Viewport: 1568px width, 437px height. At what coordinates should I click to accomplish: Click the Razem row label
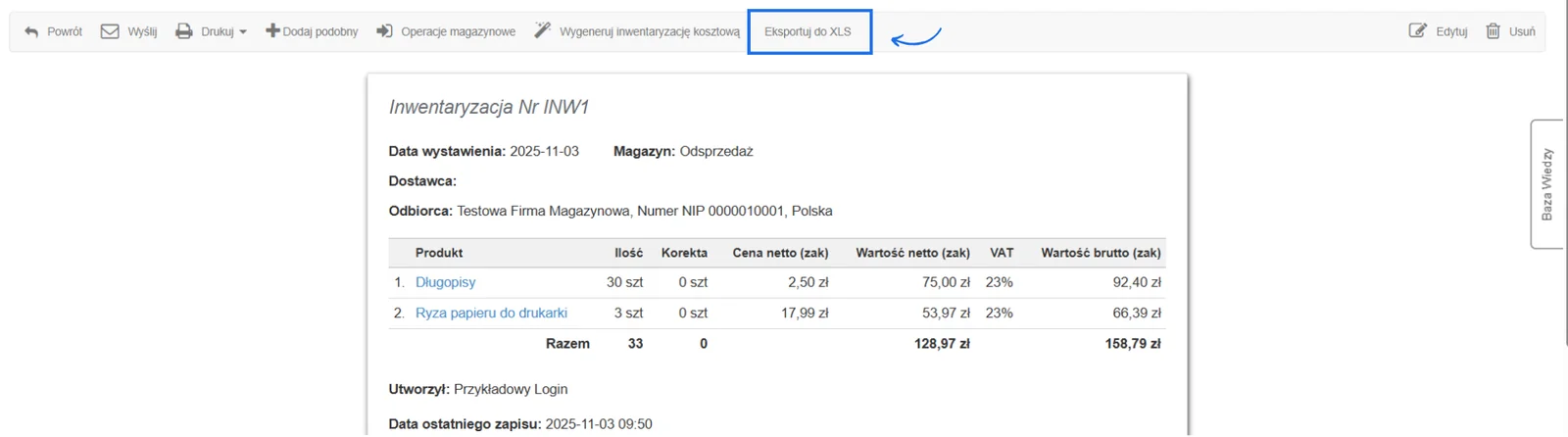(x=567, y=344)
